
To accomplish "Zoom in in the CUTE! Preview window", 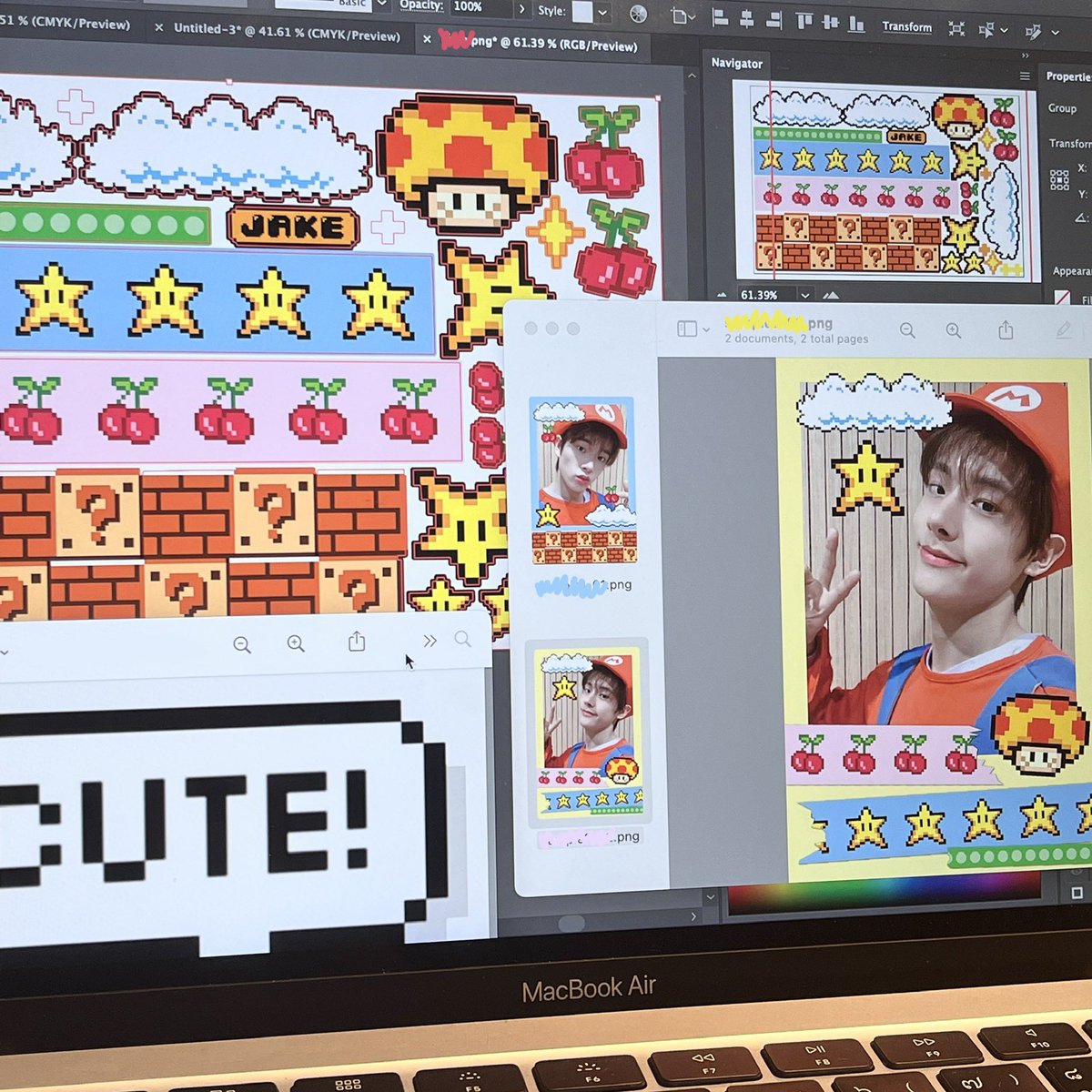I will 296,643.
